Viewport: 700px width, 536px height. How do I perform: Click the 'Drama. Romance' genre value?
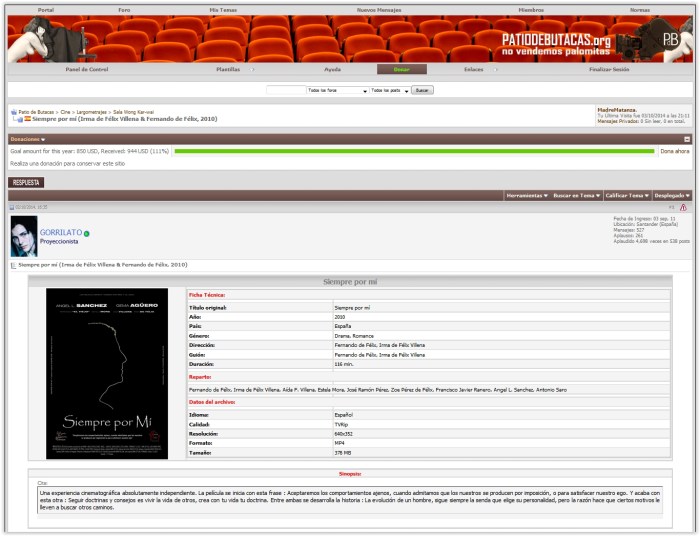pos(354,336)
